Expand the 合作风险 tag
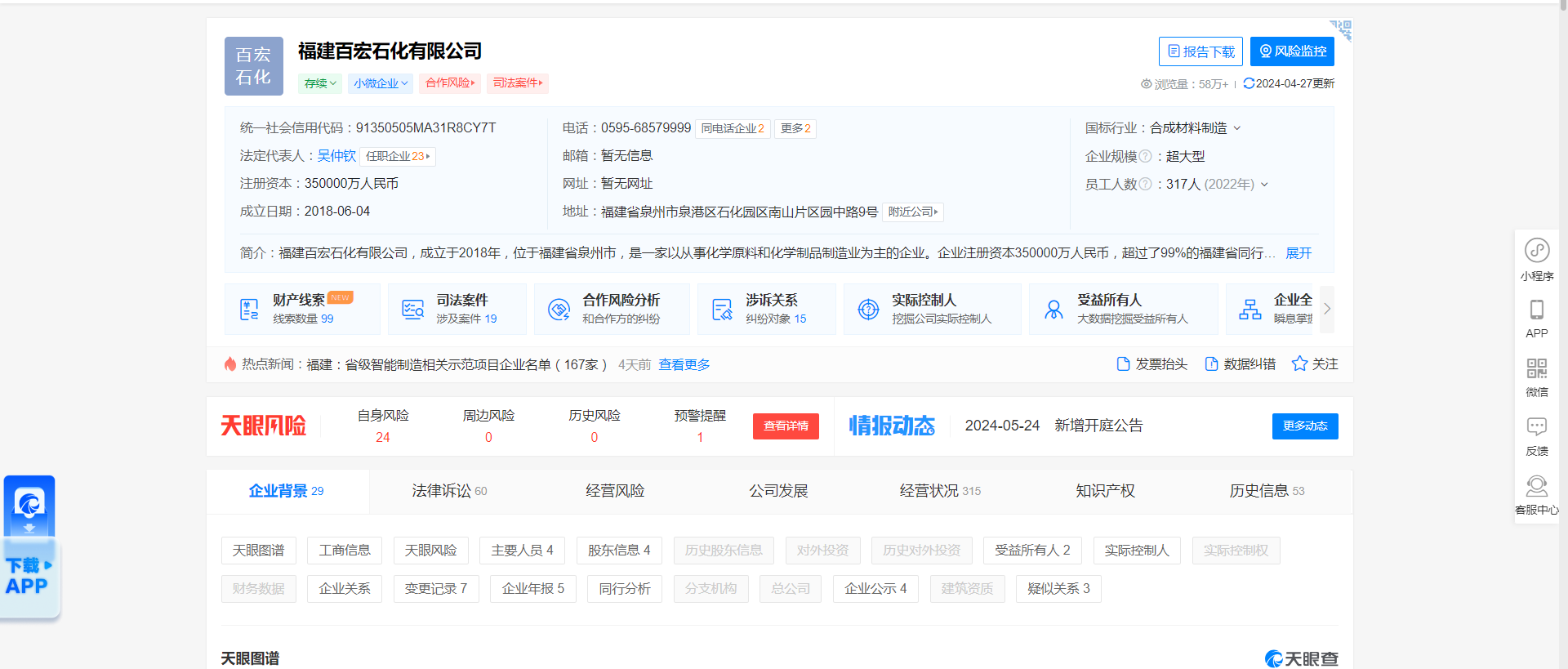This screenshot has width=1568, height=669. coord(450,83)
